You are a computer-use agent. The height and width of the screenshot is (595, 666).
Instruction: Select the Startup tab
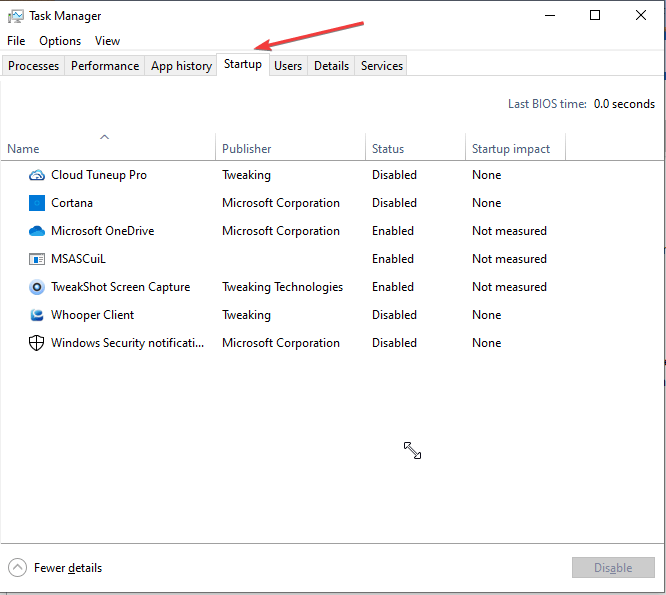tap(243, 64)
